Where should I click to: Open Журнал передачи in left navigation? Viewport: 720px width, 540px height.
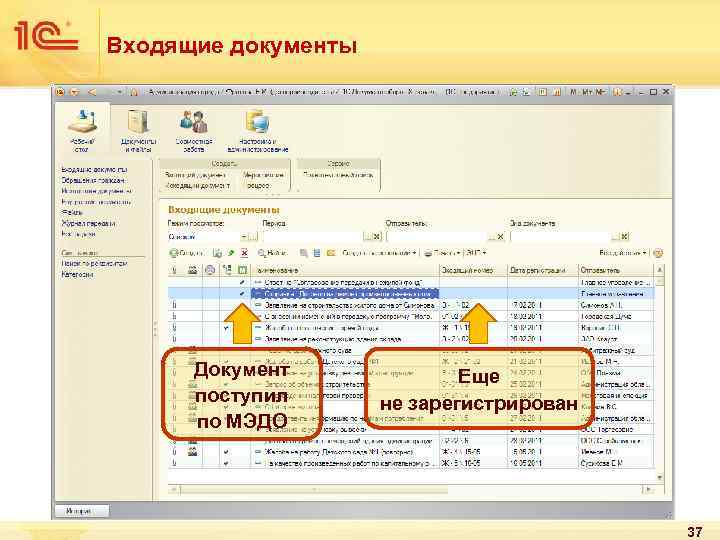(88, 224)
